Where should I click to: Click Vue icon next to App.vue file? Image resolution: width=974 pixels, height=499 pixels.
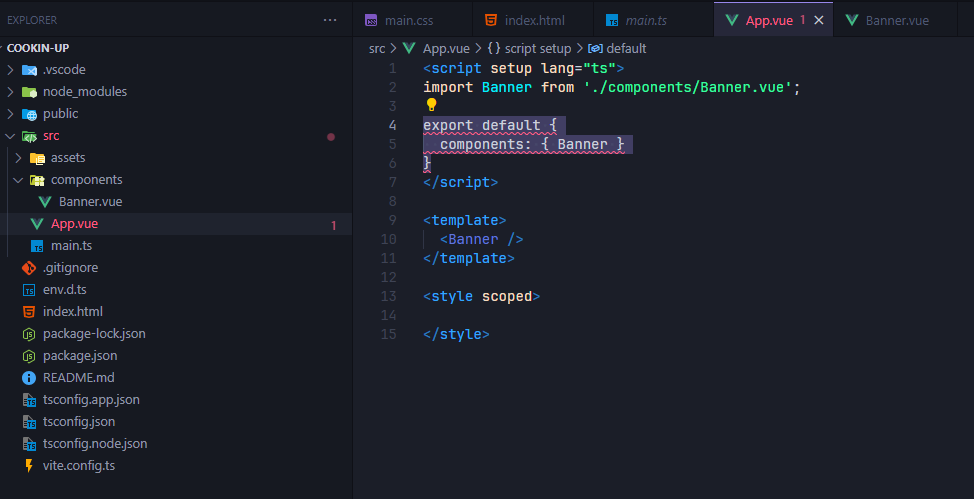coord(37,224)
